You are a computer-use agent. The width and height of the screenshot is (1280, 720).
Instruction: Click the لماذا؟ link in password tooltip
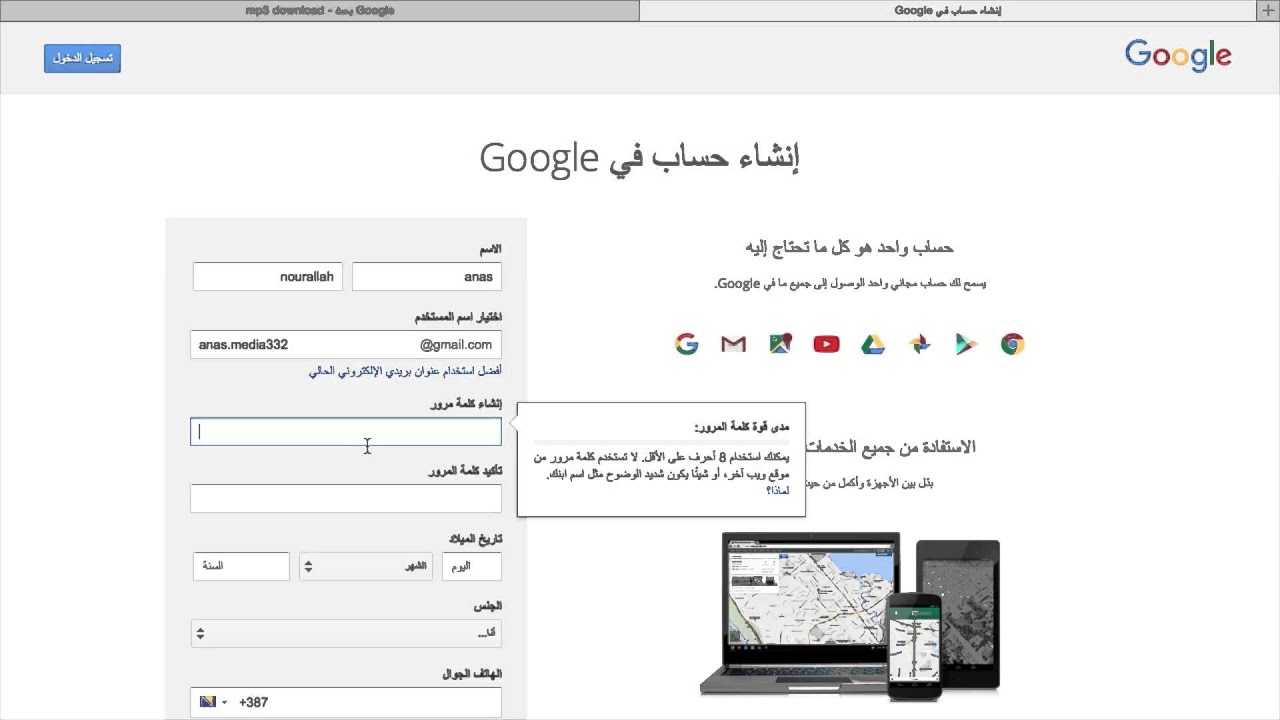777,490
